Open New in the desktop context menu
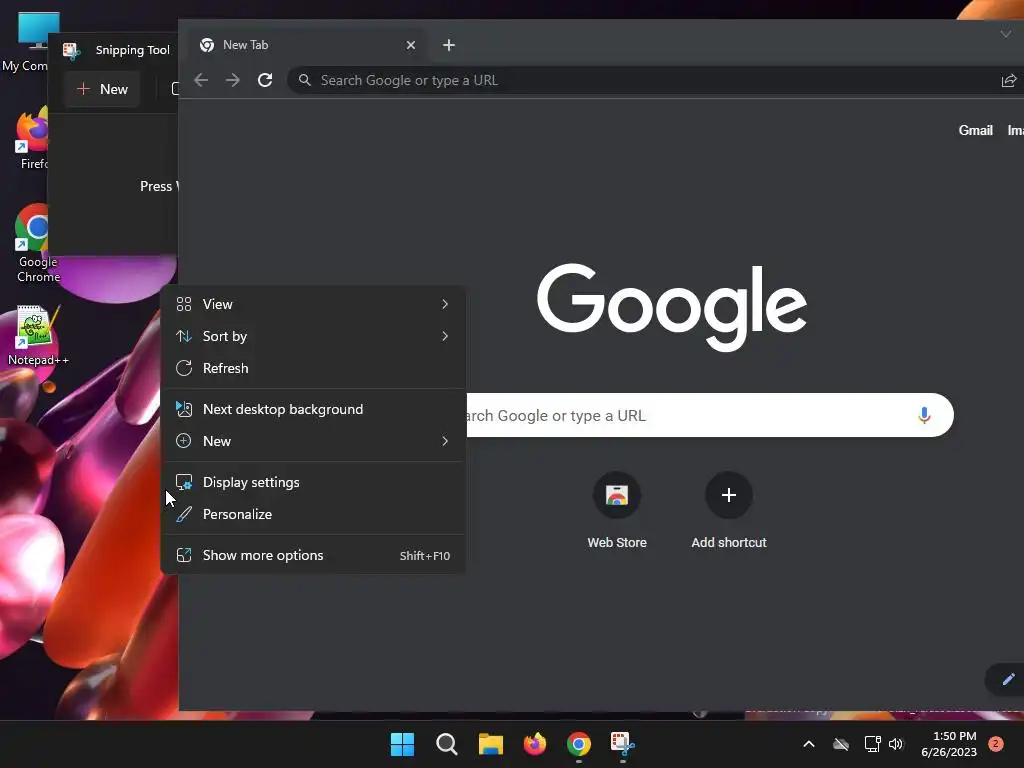Screen dimensions: 1024x768 coord(313,441)
